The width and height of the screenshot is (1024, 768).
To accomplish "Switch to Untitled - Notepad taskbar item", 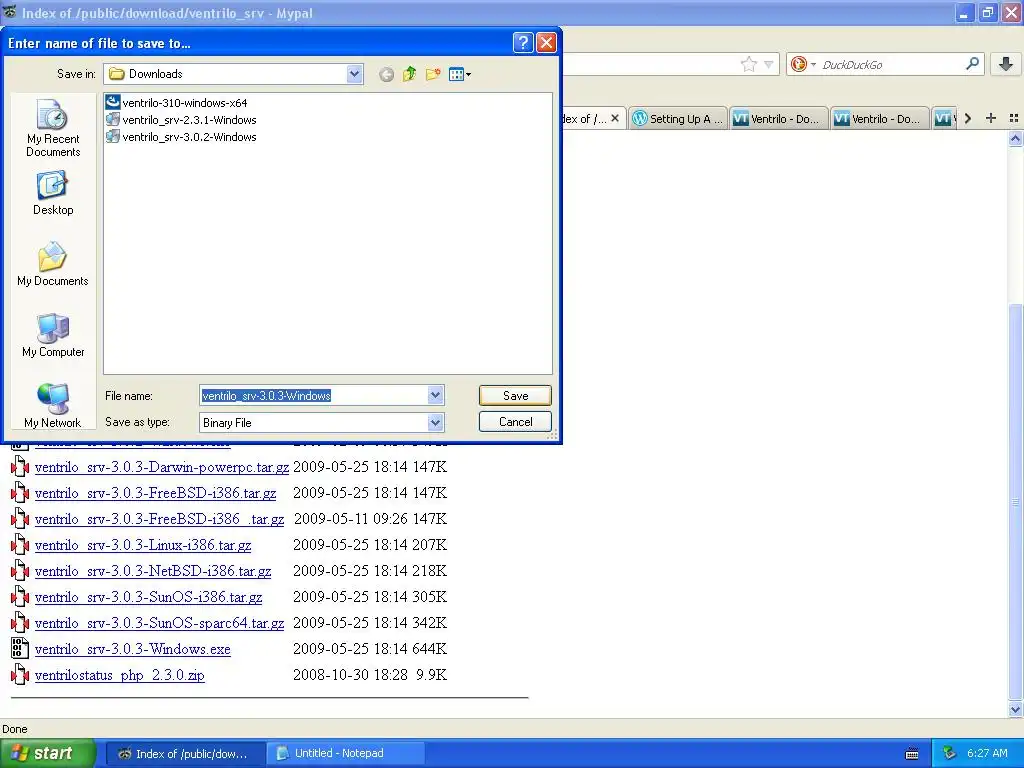I will (346, 754).
